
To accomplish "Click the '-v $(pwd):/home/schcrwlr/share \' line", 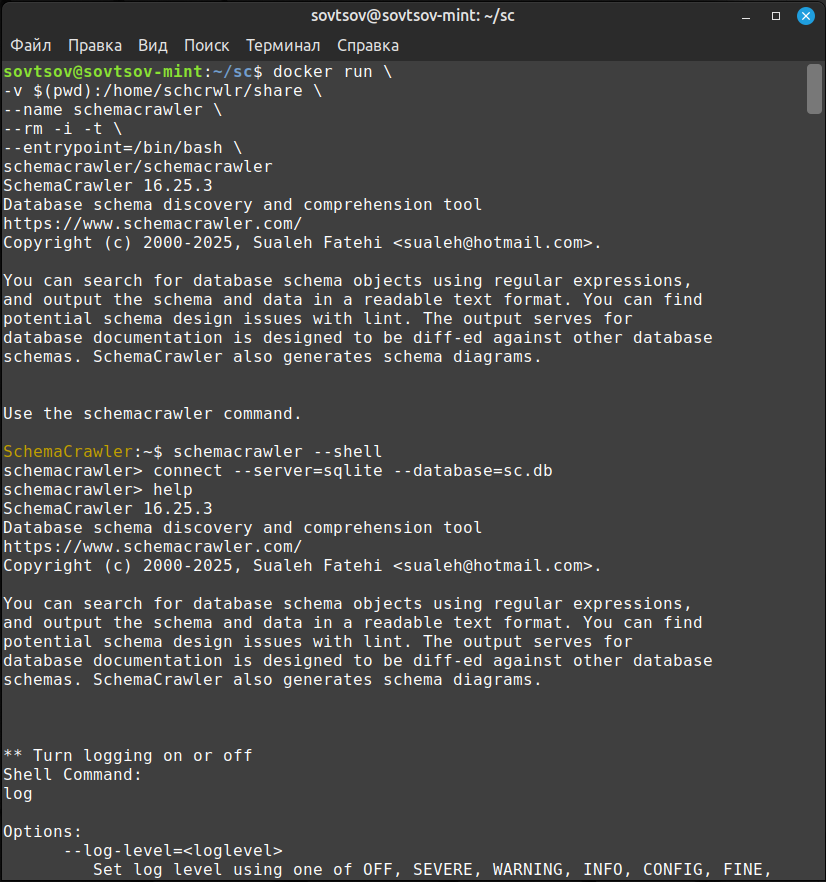I will (163, 91).
